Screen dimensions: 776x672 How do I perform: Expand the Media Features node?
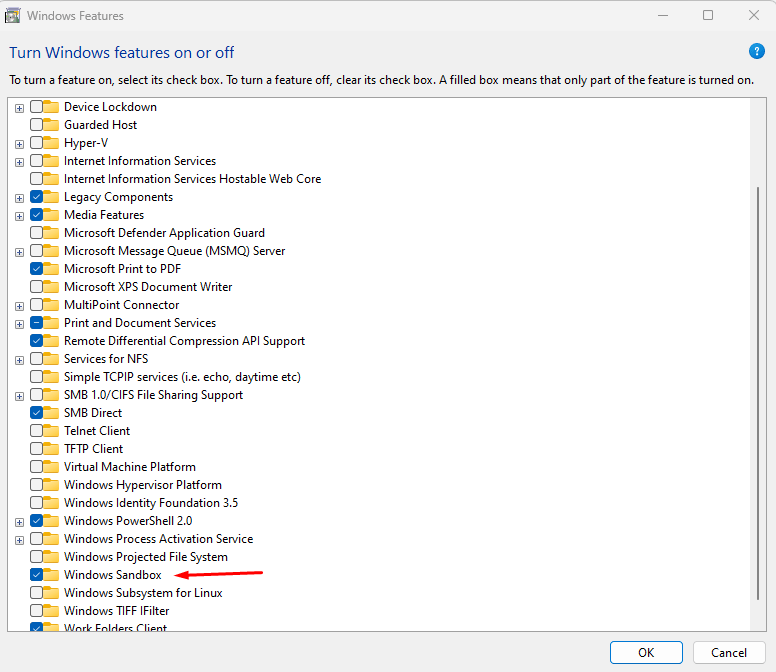pyautogui.click(x=19, y=216)
